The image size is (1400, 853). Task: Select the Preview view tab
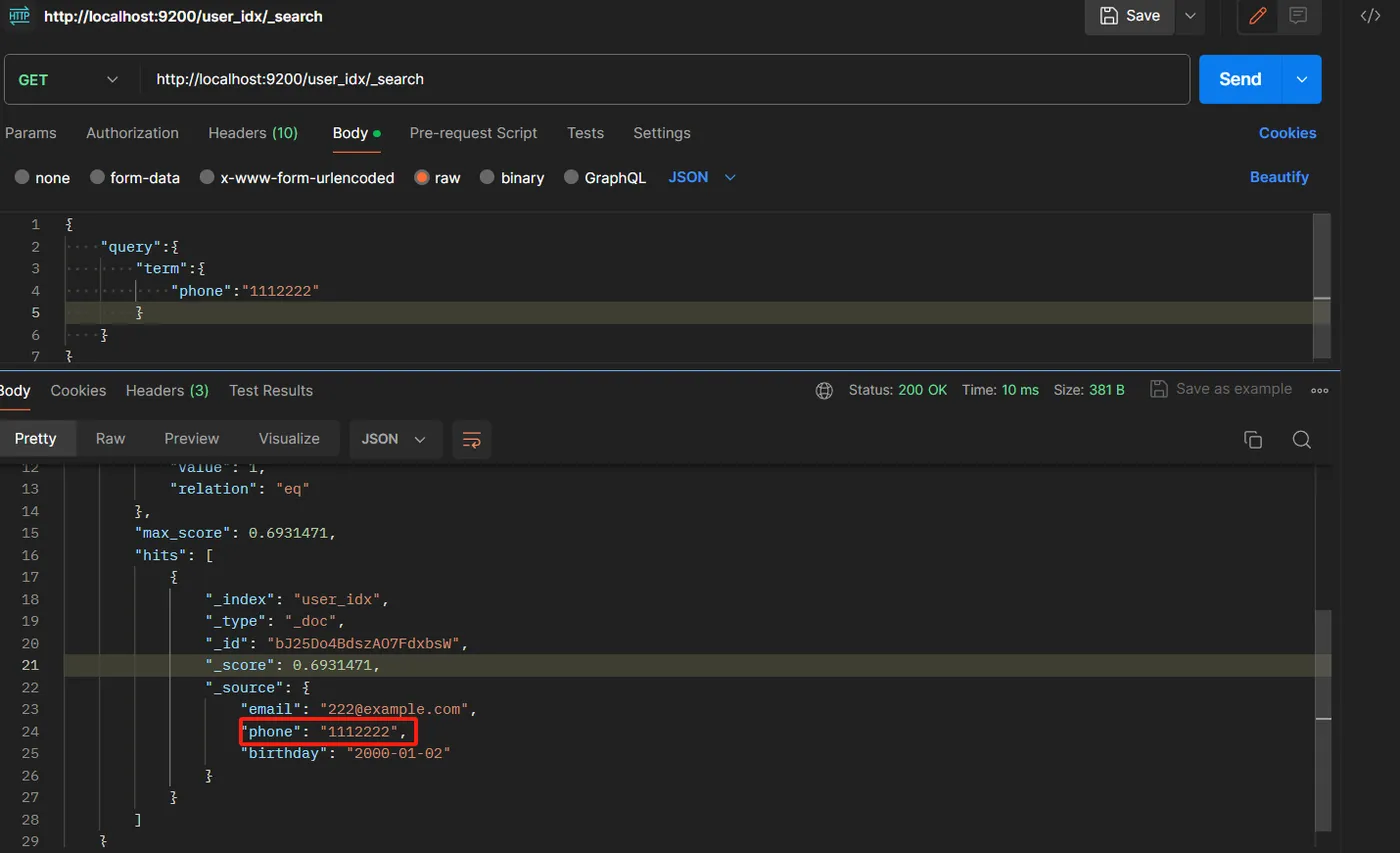(192, 439)
